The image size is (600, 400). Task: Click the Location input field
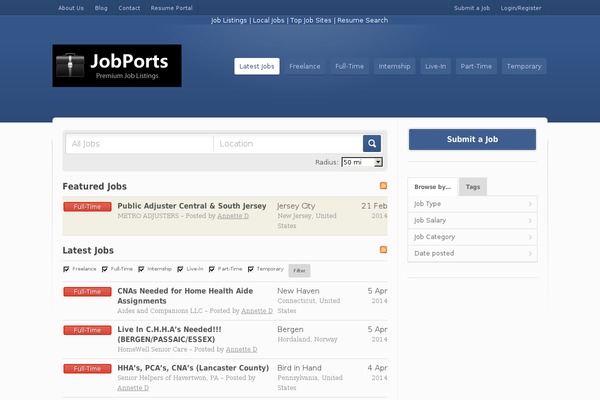288,144
